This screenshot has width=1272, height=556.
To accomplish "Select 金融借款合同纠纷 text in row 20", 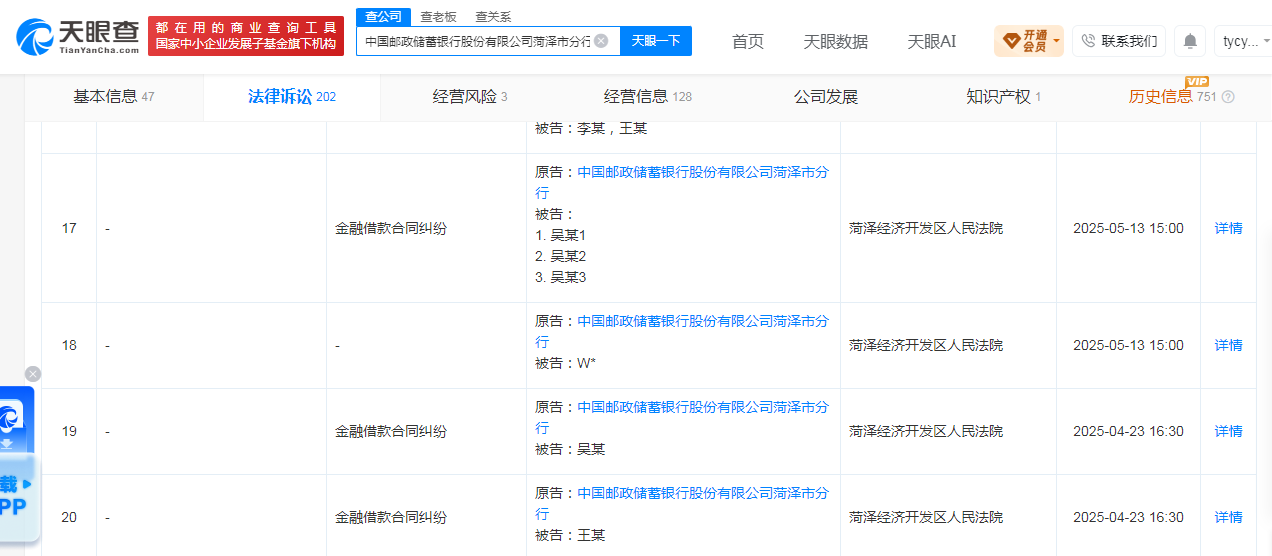I will pos(391,517).
